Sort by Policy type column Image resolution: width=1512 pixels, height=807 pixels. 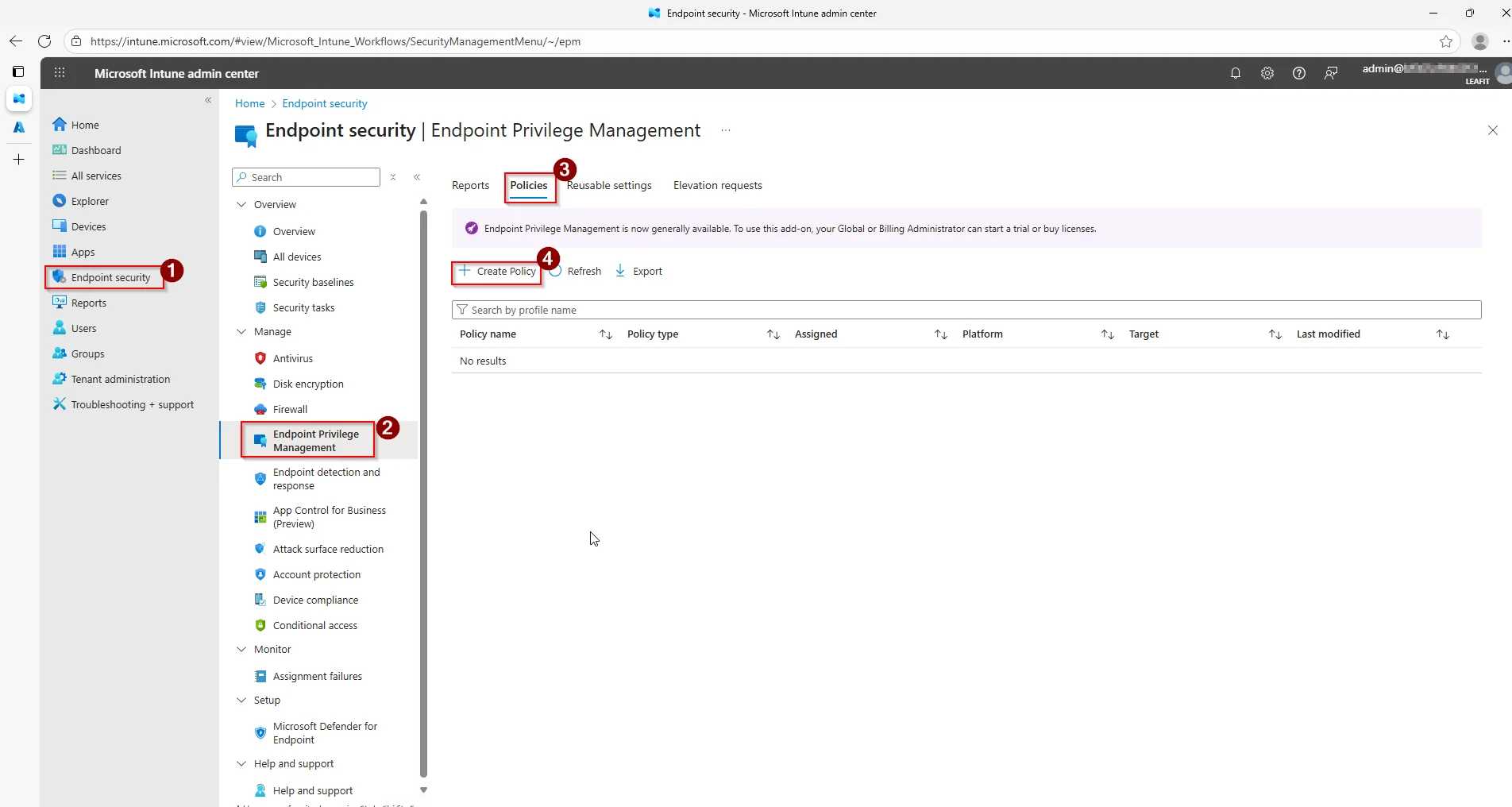click(773, 334)
